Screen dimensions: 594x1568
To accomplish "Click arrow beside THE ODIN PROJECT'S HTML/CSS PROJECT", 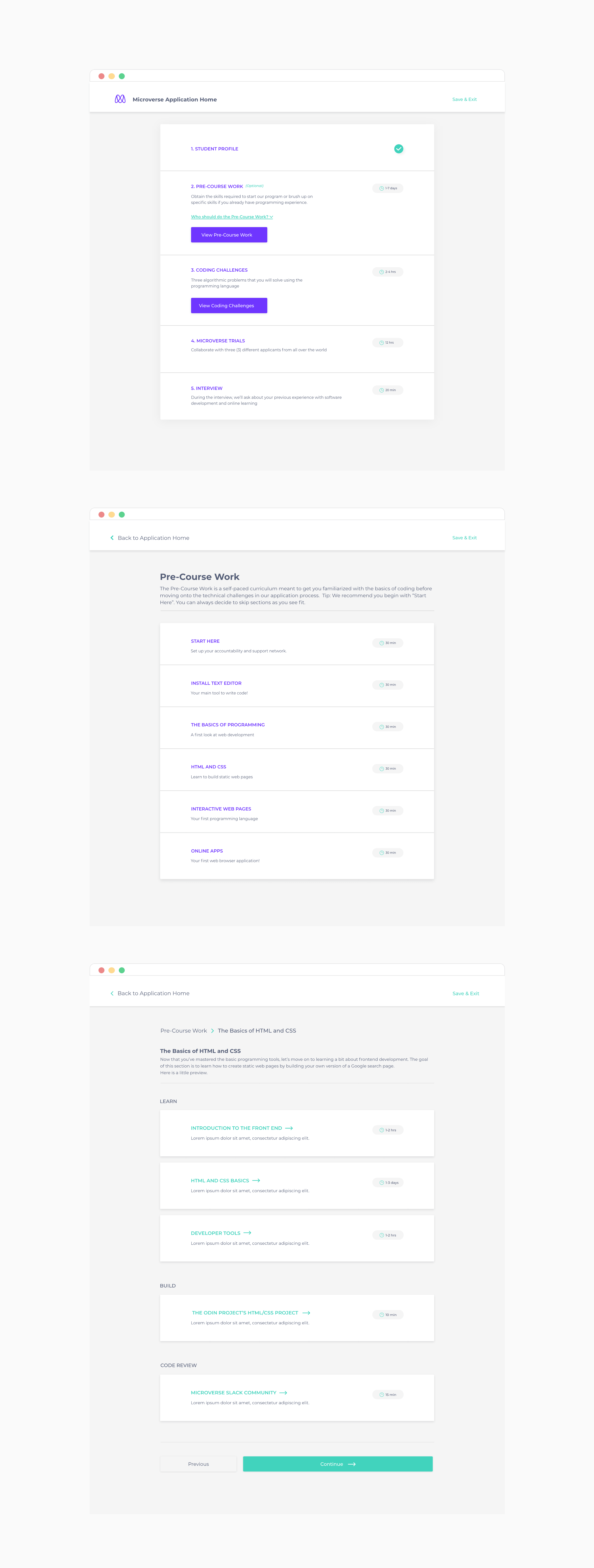I will pyautogui.click(x=306, y=1312).
